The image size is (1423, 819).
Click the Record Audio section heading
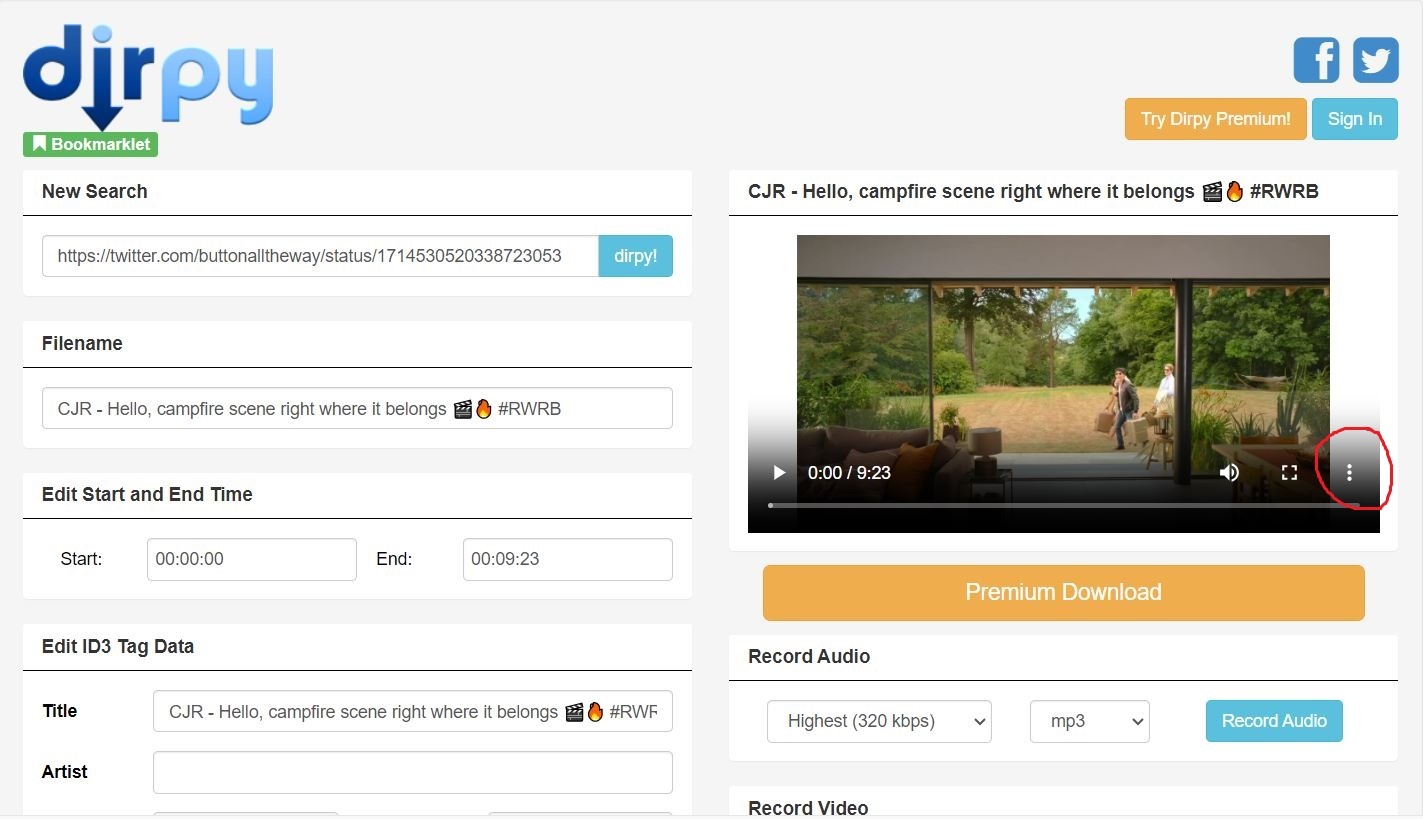pyautogui.click(x=809, y=656)
